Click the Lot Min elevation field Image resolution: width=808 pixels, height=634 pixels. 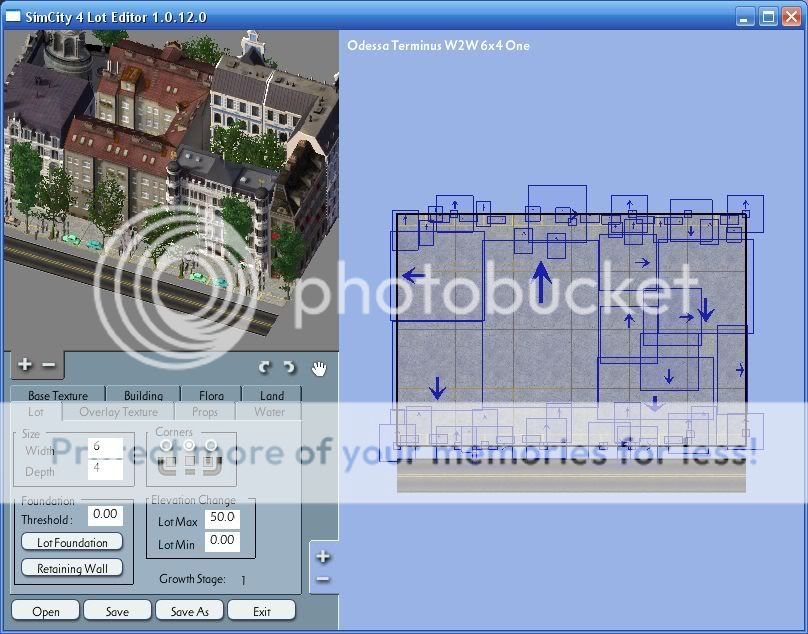222,541
